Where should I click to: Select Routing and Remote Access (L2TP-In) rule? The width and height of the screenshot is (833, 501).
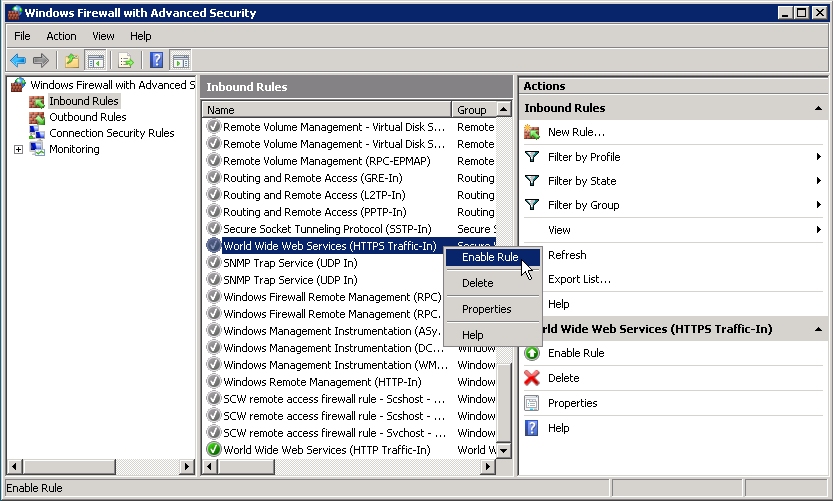[314, 195]
